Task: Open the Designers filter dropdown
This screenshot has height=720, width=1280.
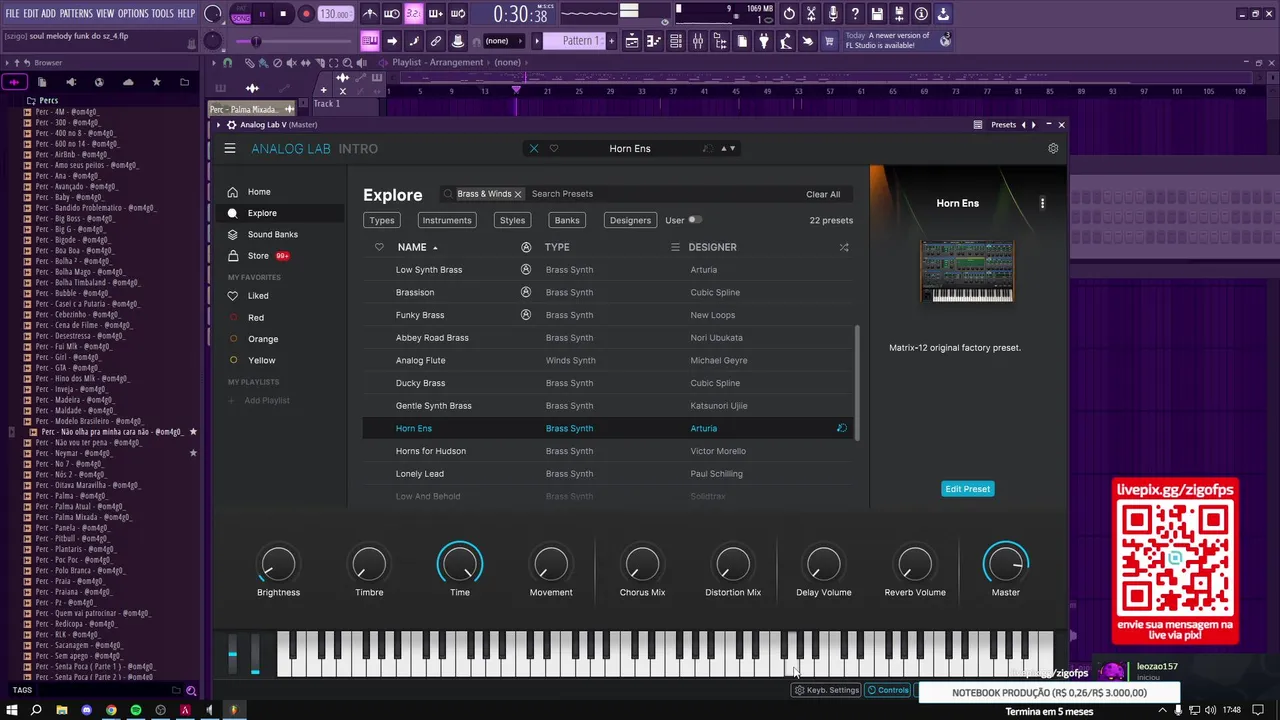Action: (x=630, y=220)
